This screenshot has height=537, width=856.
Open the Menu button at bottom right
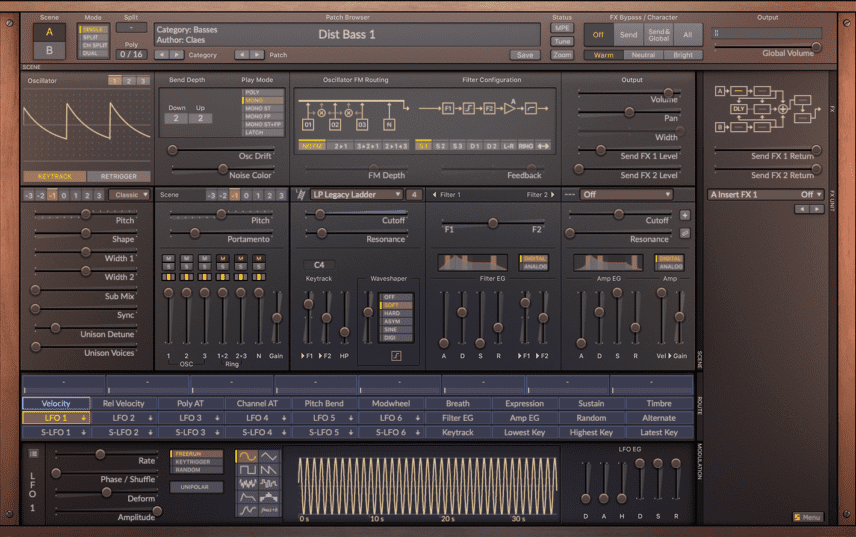tap(807, 517)
